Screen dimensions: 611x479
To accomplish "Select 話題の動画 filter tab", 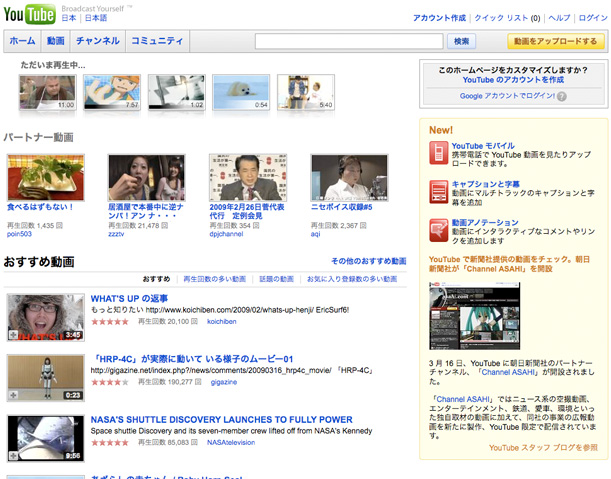I will click(x=276, y=279).
